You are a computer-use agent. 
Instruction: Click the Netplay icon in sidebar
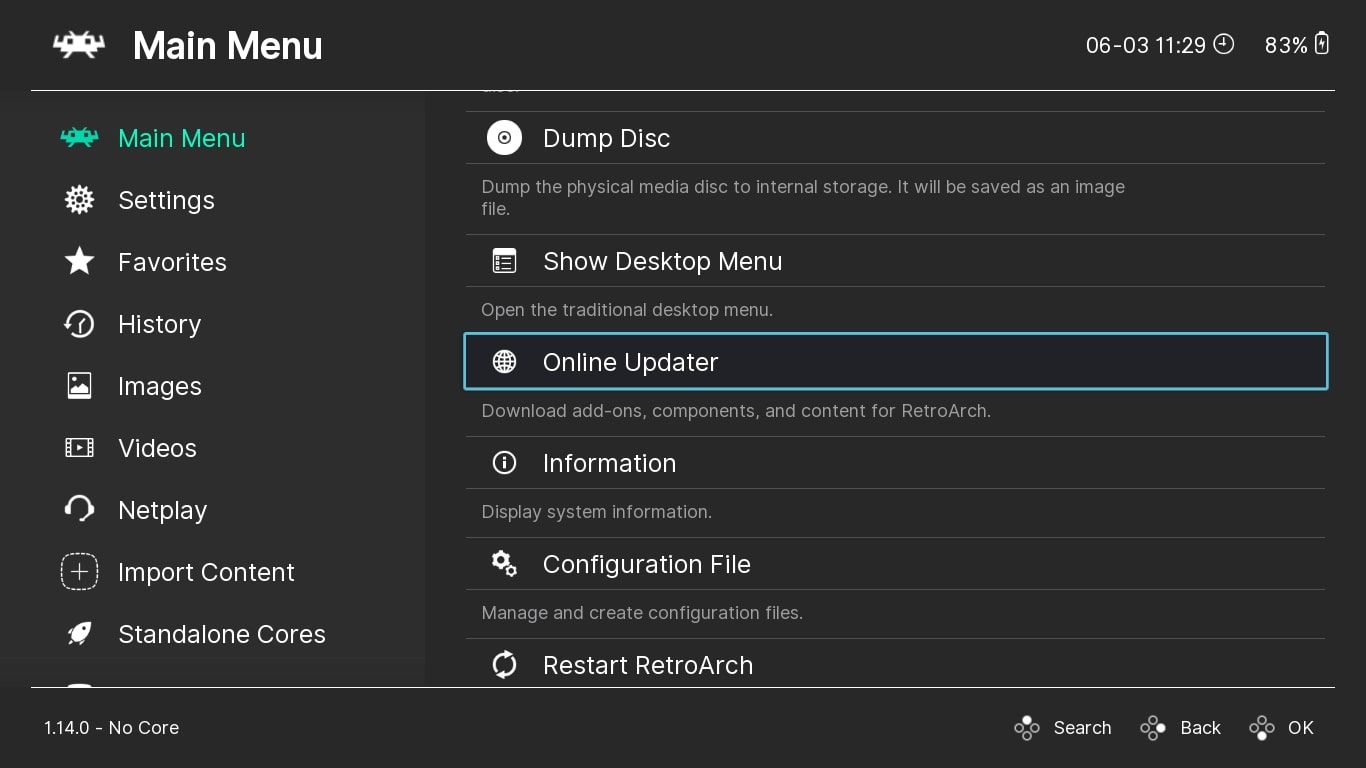(79, 510)
